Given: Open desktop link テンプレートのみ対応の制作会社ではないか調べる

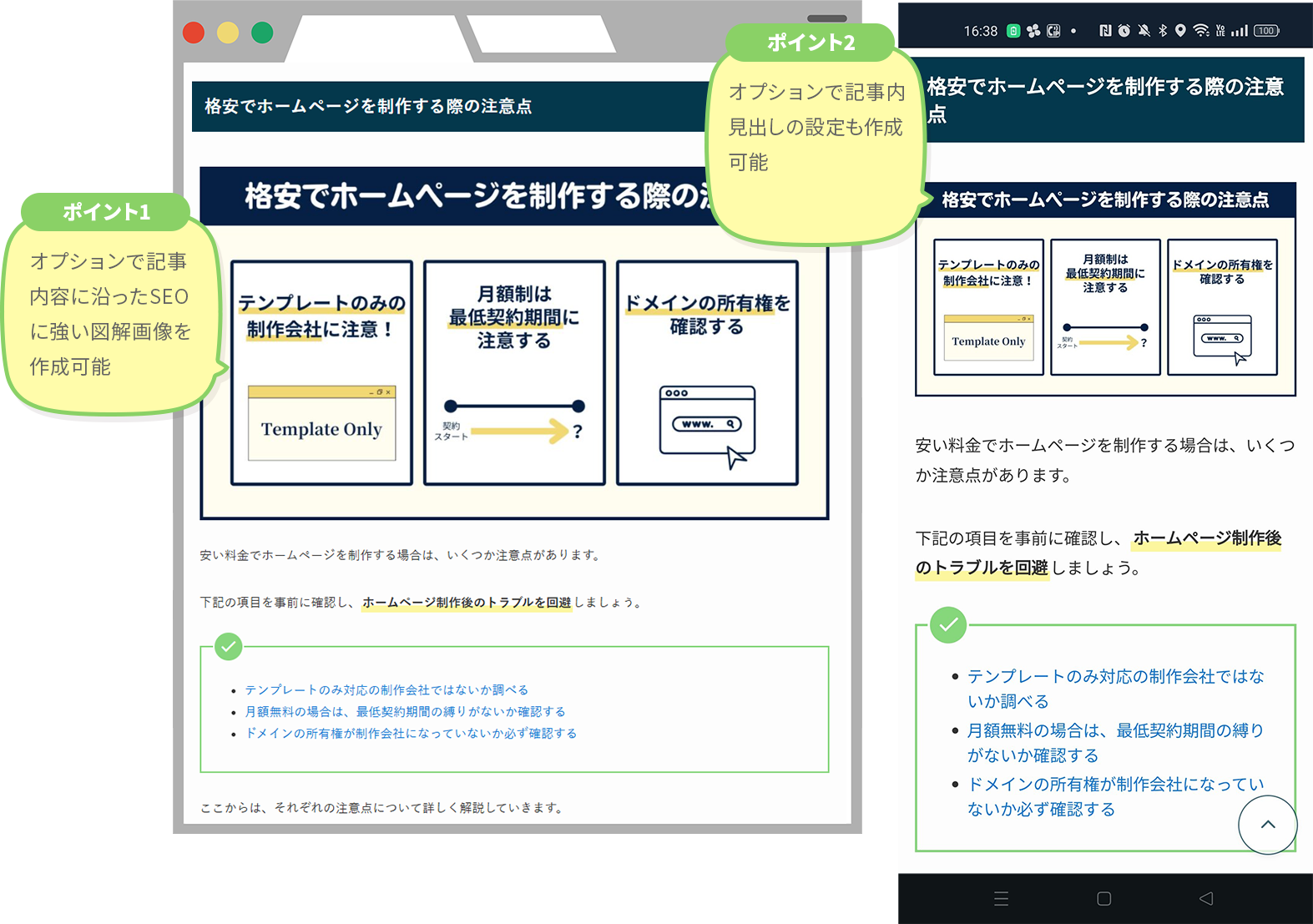Looking at the screenshot, I should pos(386,690).
